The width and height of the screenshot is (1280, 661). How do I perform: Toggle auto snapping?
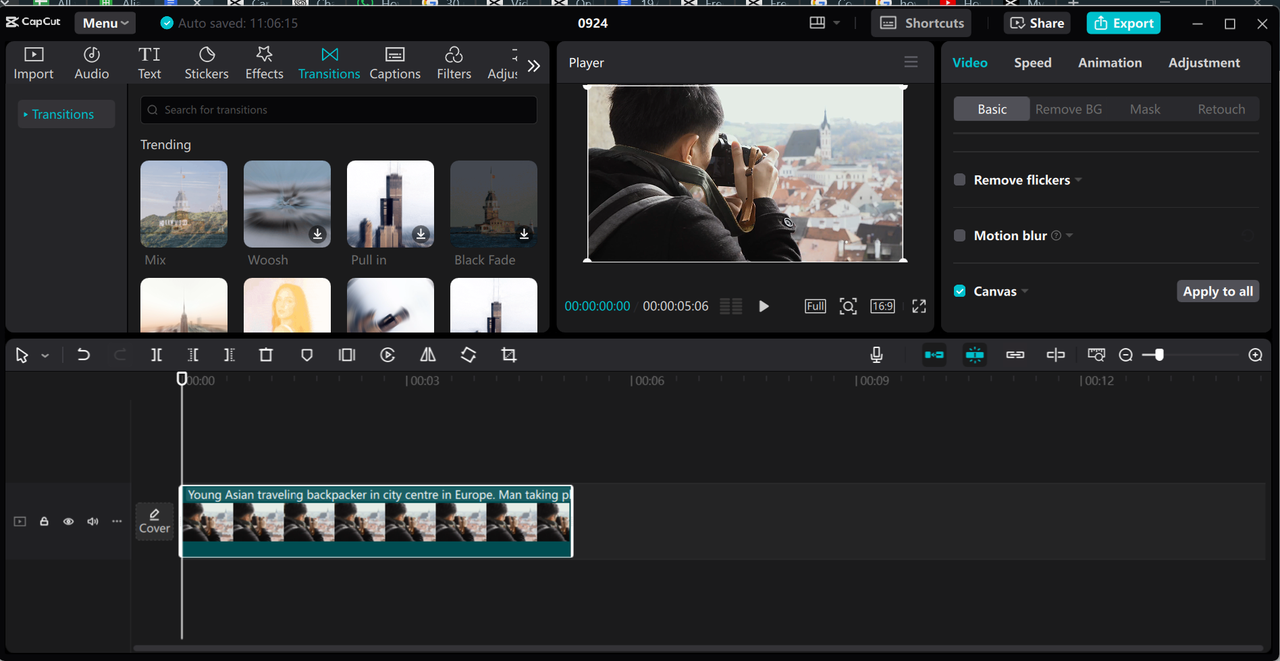(x=974, y=355)
